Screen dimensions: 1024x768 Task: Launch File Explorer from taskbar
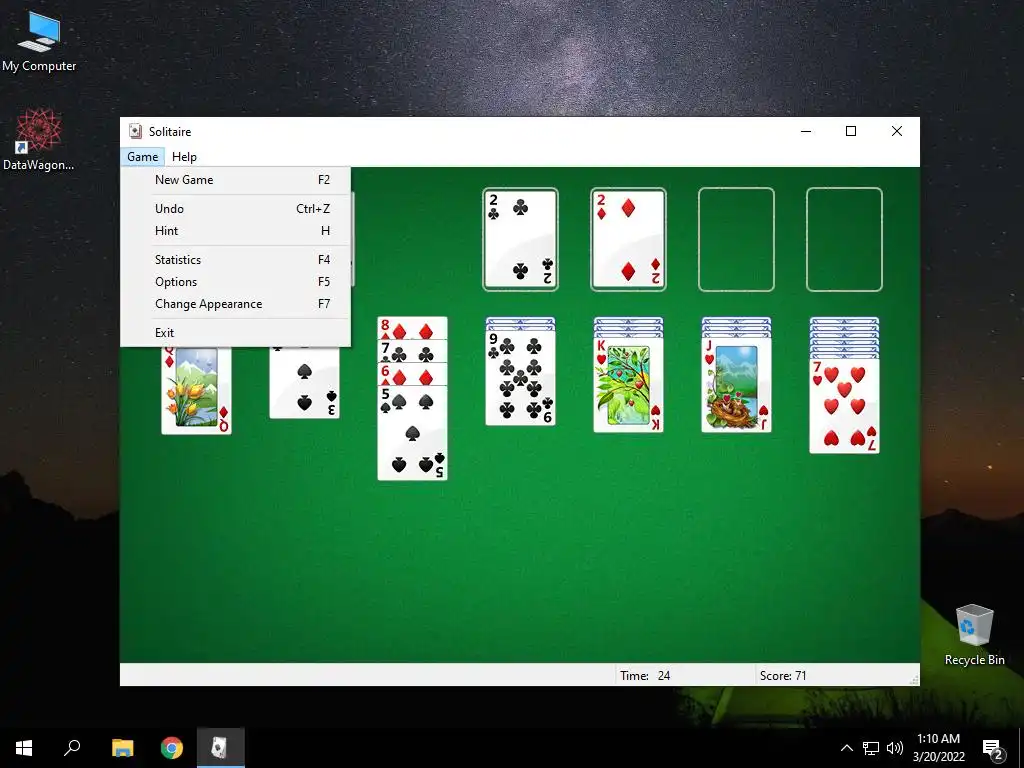click(x=122, y=748)
